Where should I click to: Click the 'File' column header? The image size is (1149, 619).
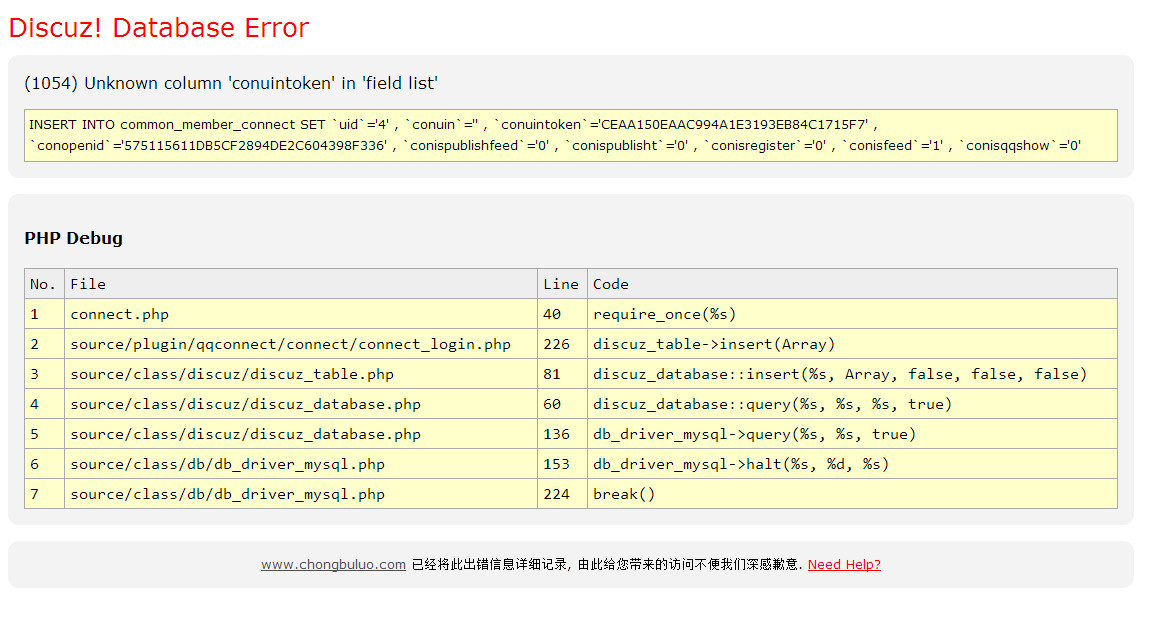point(300,284)
